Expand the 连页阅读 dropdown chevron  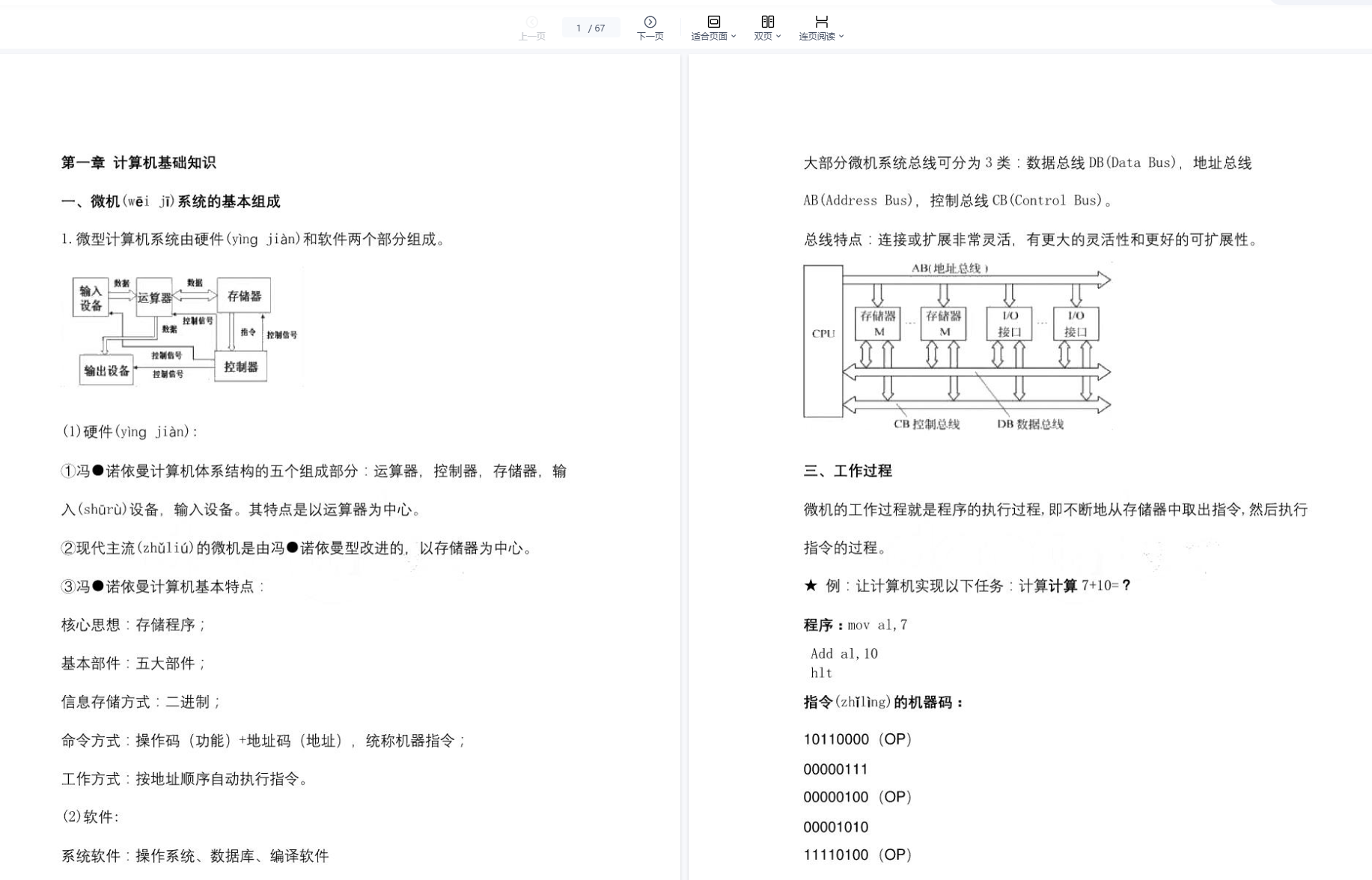pyautogui.click(x=841, y=37)
